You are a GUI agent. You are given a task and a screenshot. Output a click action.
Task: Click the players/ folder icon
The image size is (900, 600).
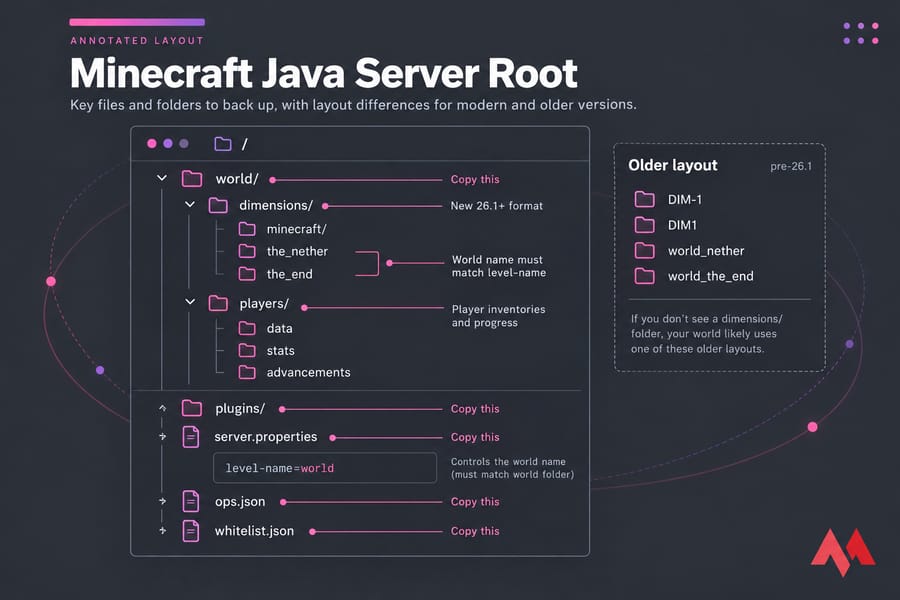coord(218,303)
